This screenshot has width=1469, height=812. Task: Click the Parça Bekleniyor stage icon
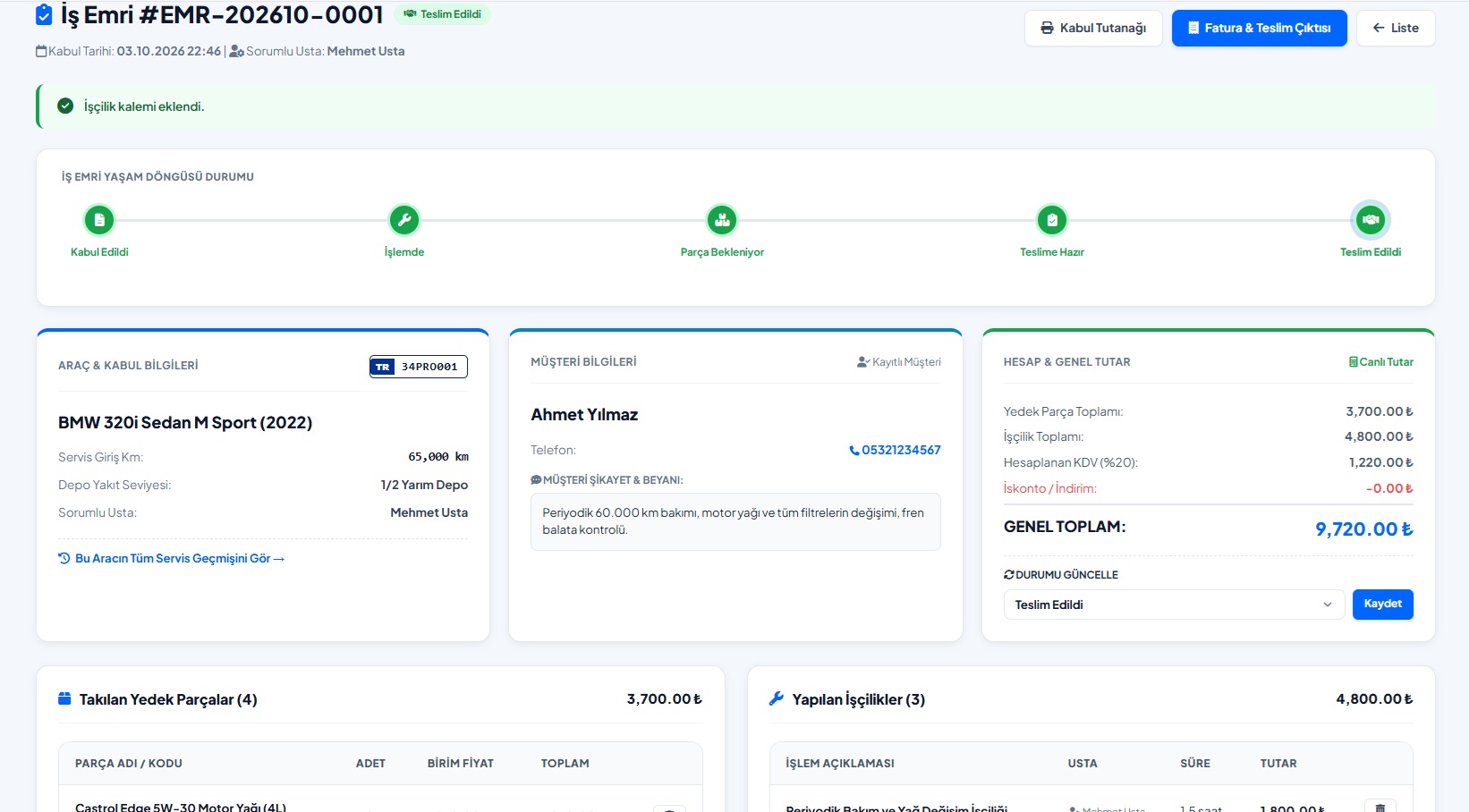click(722, 220)
